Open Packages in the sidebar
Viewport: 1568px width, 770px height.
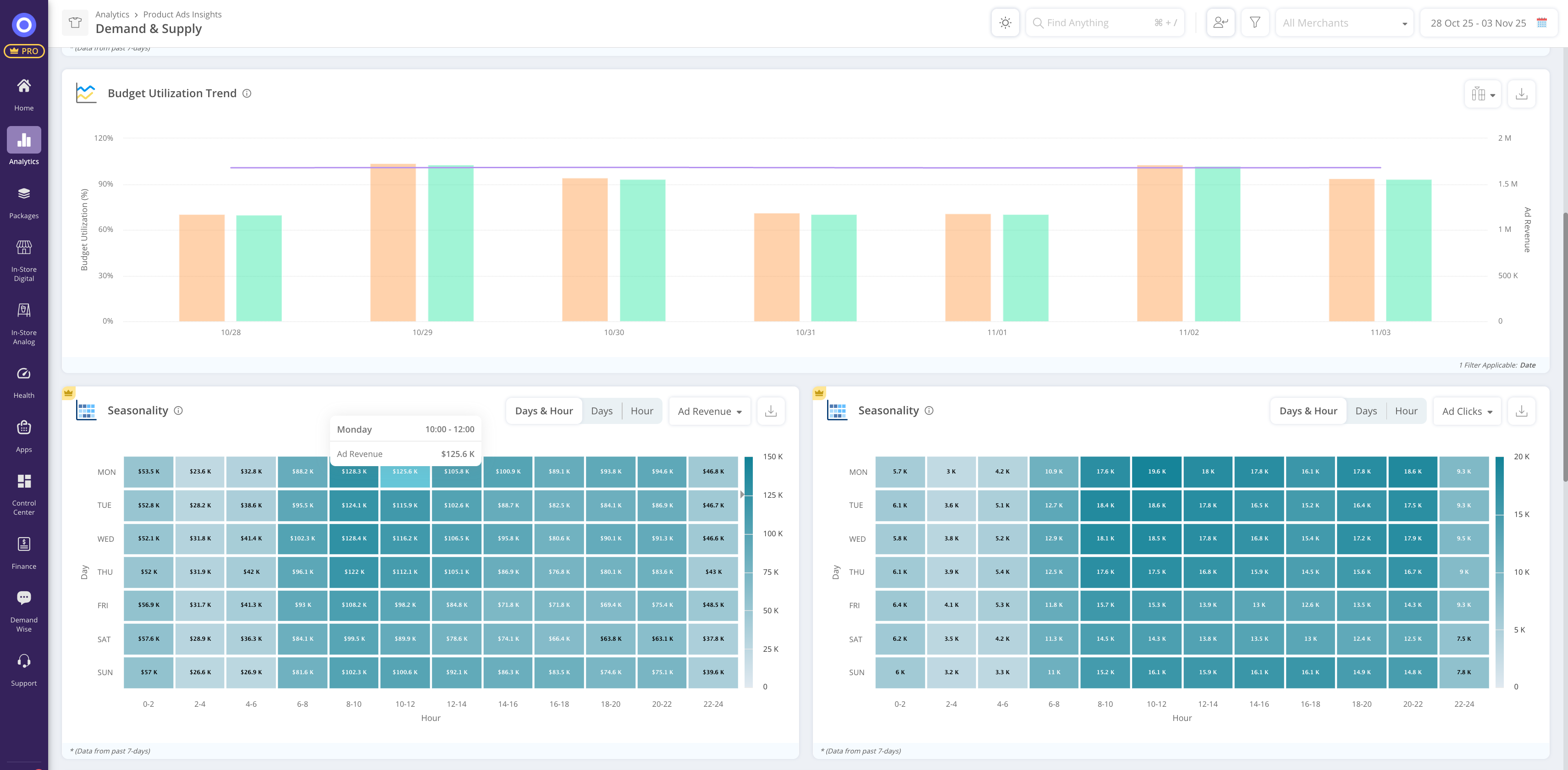click(24, 194)
